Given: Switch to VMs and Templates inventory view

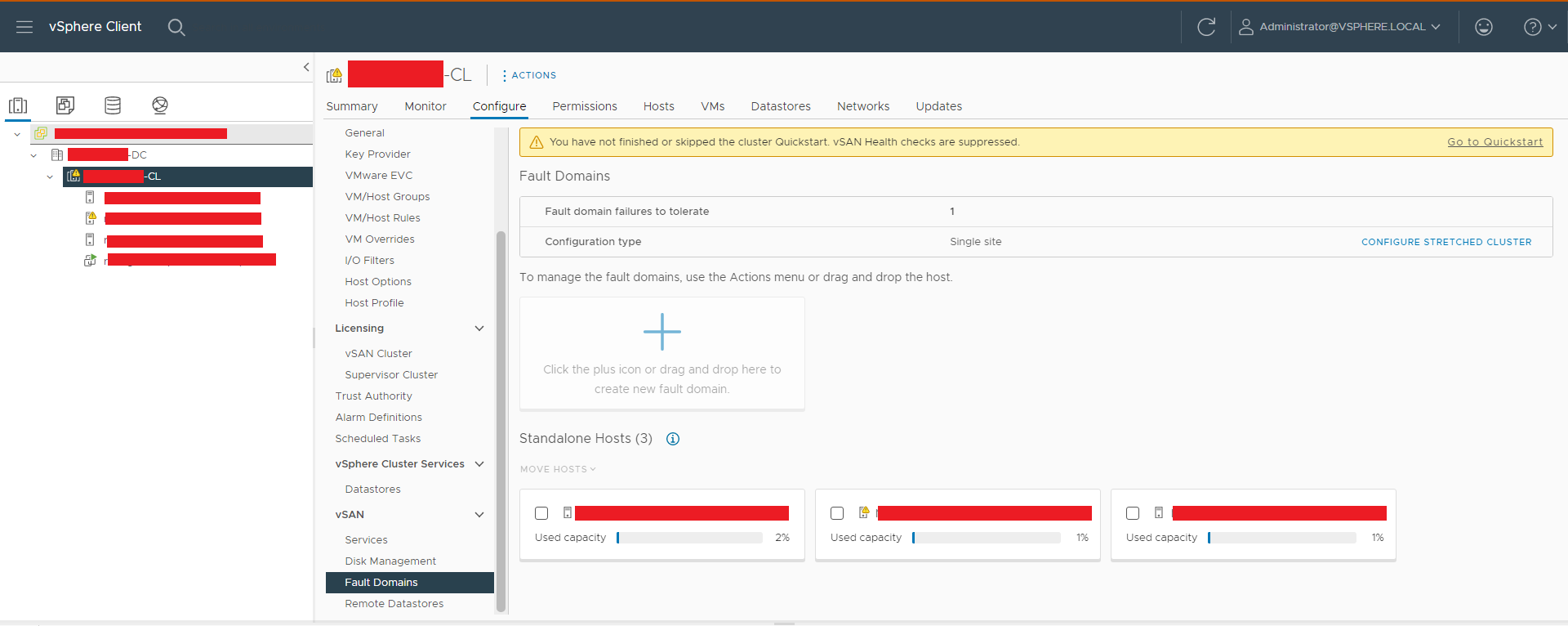Looking at the screenshot, I should pos(65,105).
